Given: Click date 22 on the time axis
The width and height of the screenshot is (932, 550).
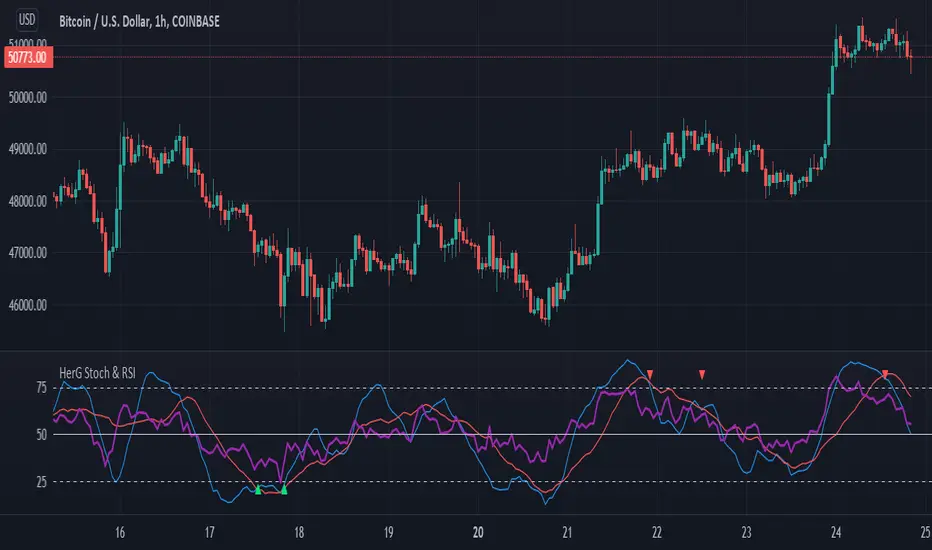Looking at the screenshot, I should click(x=657, y=533).
